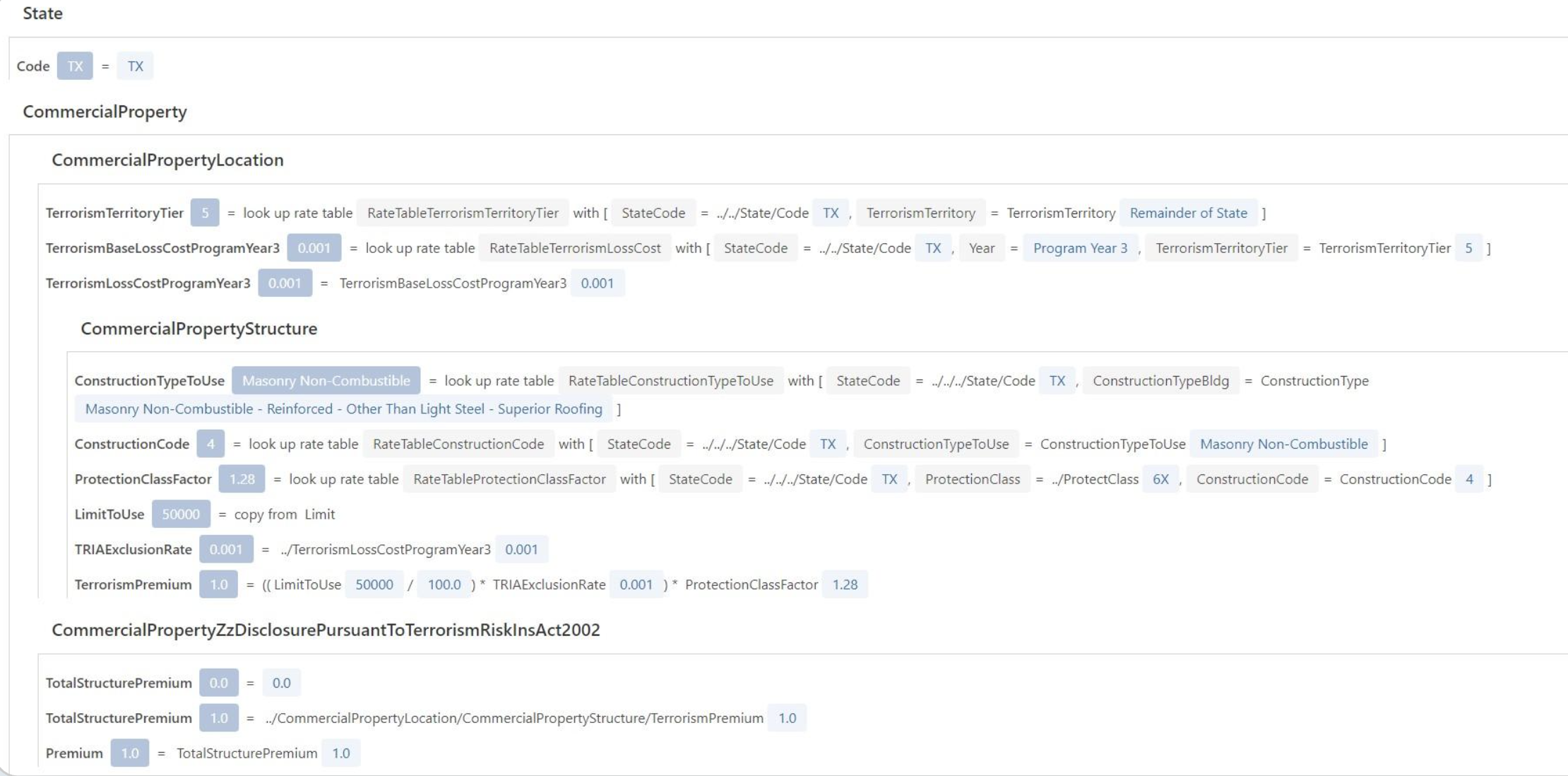This screenshot has width=1568, height=776.
Task: Click the highlighted TX Code result badge
Action: click(x=75, y=66)
